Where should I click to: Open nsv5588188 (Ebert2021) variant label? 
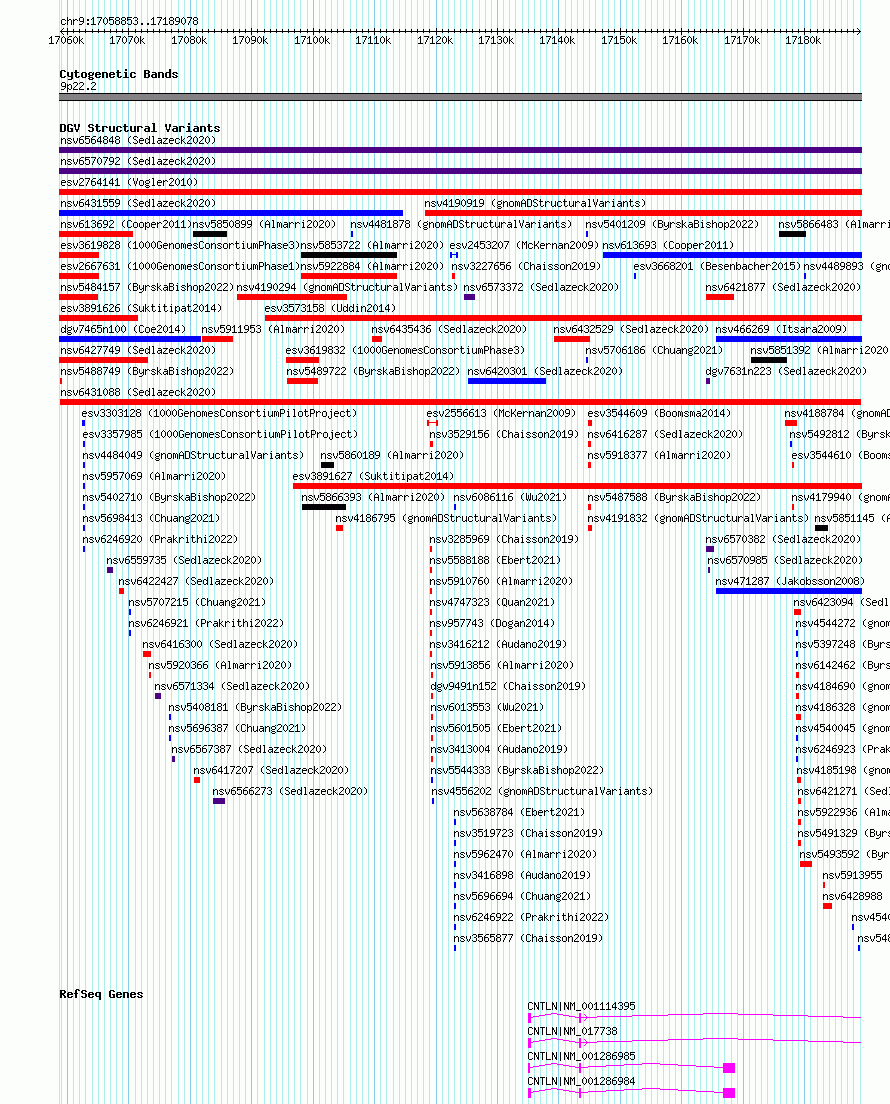(x=495, y=561)
